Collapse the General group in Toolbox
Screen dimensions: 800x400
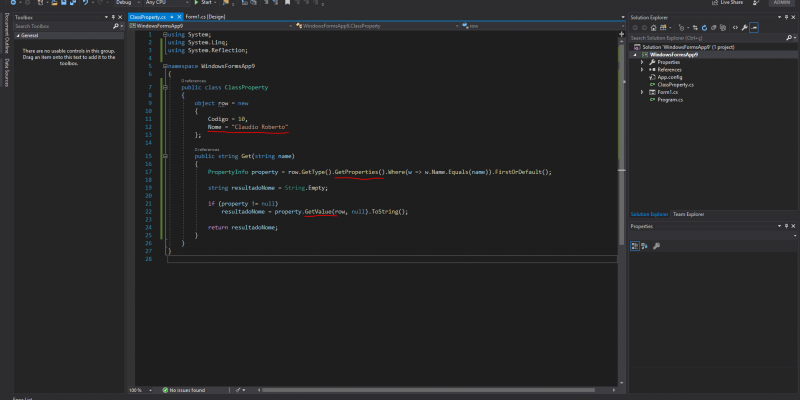(x=20, y=34)
